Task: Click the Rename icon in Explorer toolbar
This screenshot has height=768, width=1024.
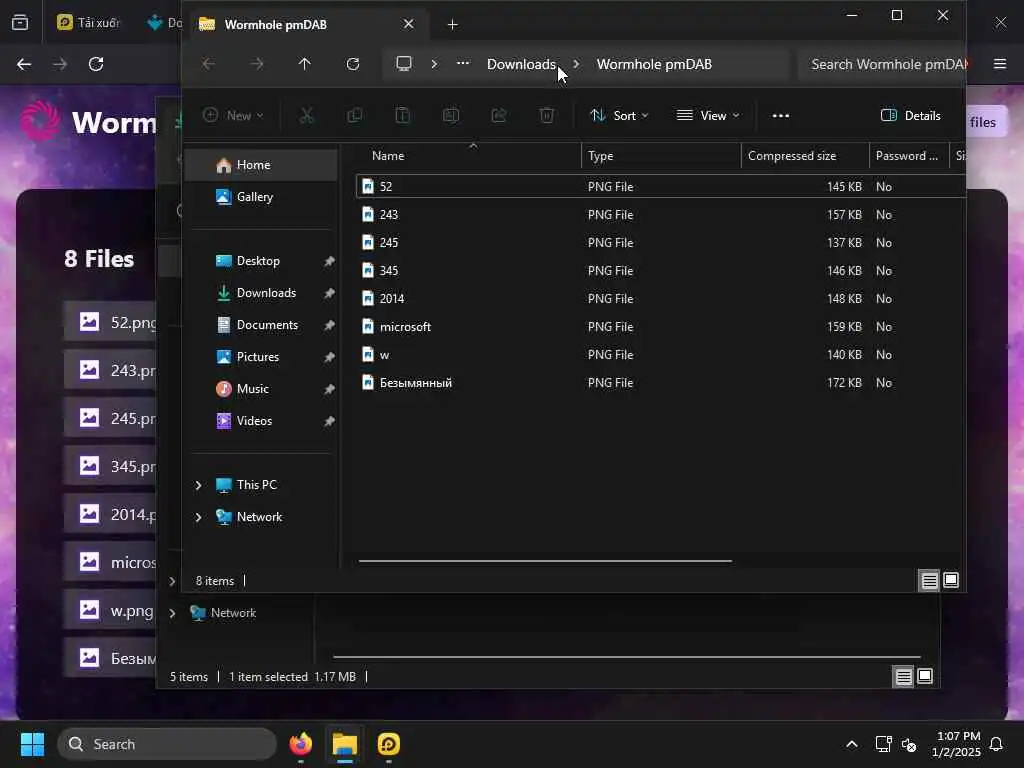Action: tap(451, 116)
